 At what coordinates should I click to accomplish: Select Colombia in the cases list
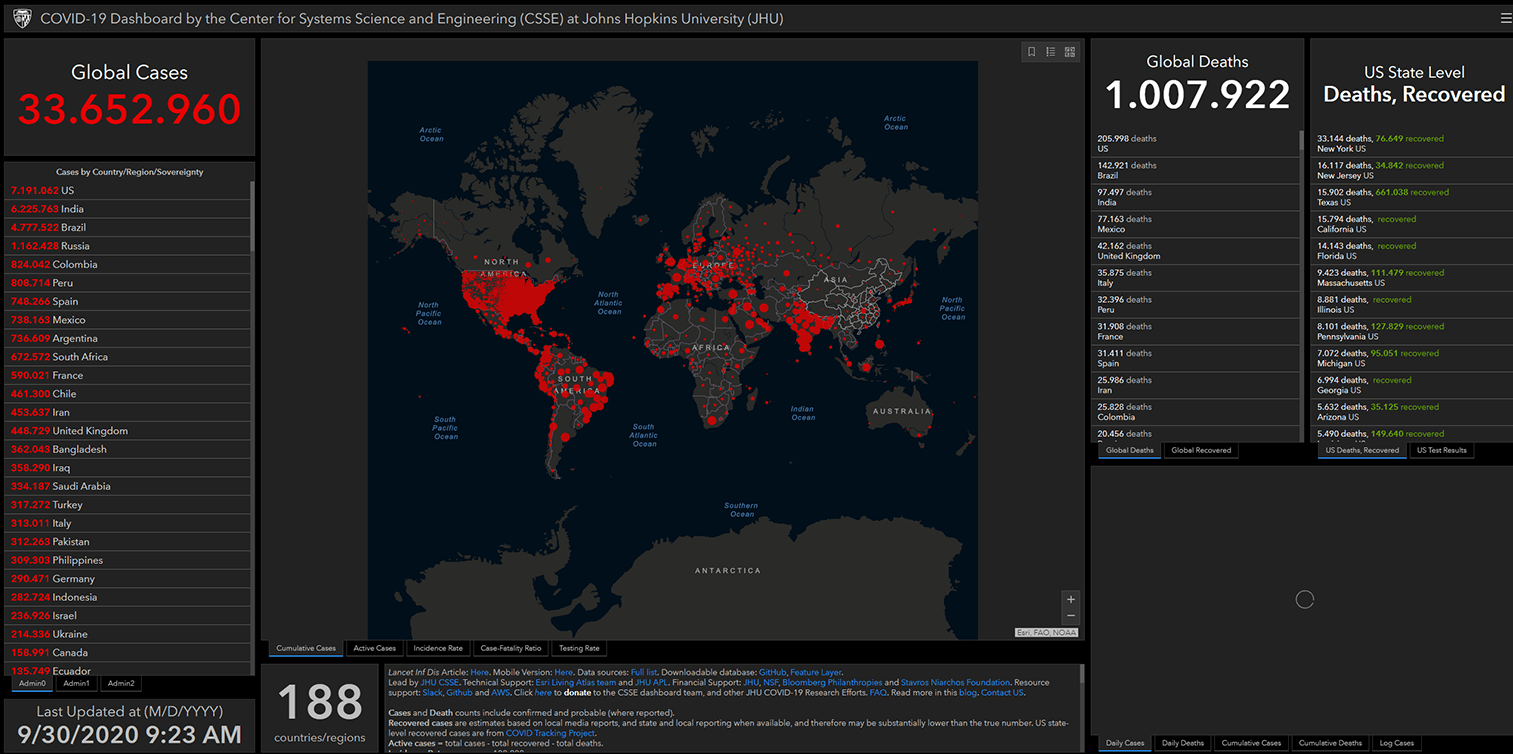(x=128, y=264)
